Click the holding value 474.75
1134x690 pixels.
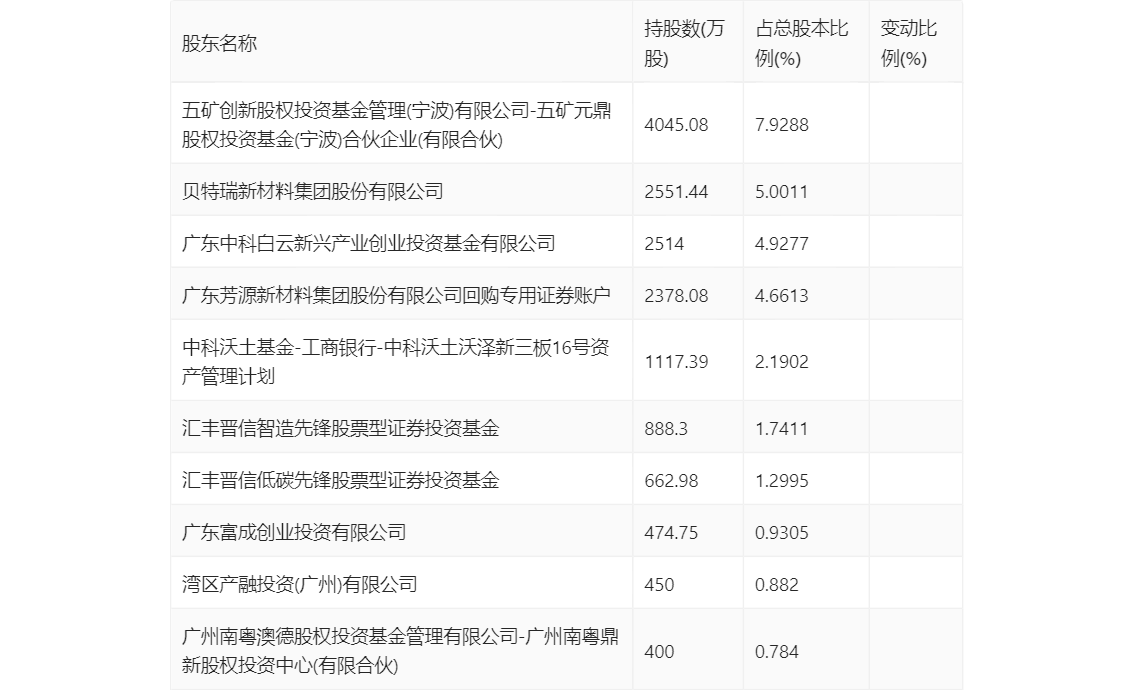point(671,532)
